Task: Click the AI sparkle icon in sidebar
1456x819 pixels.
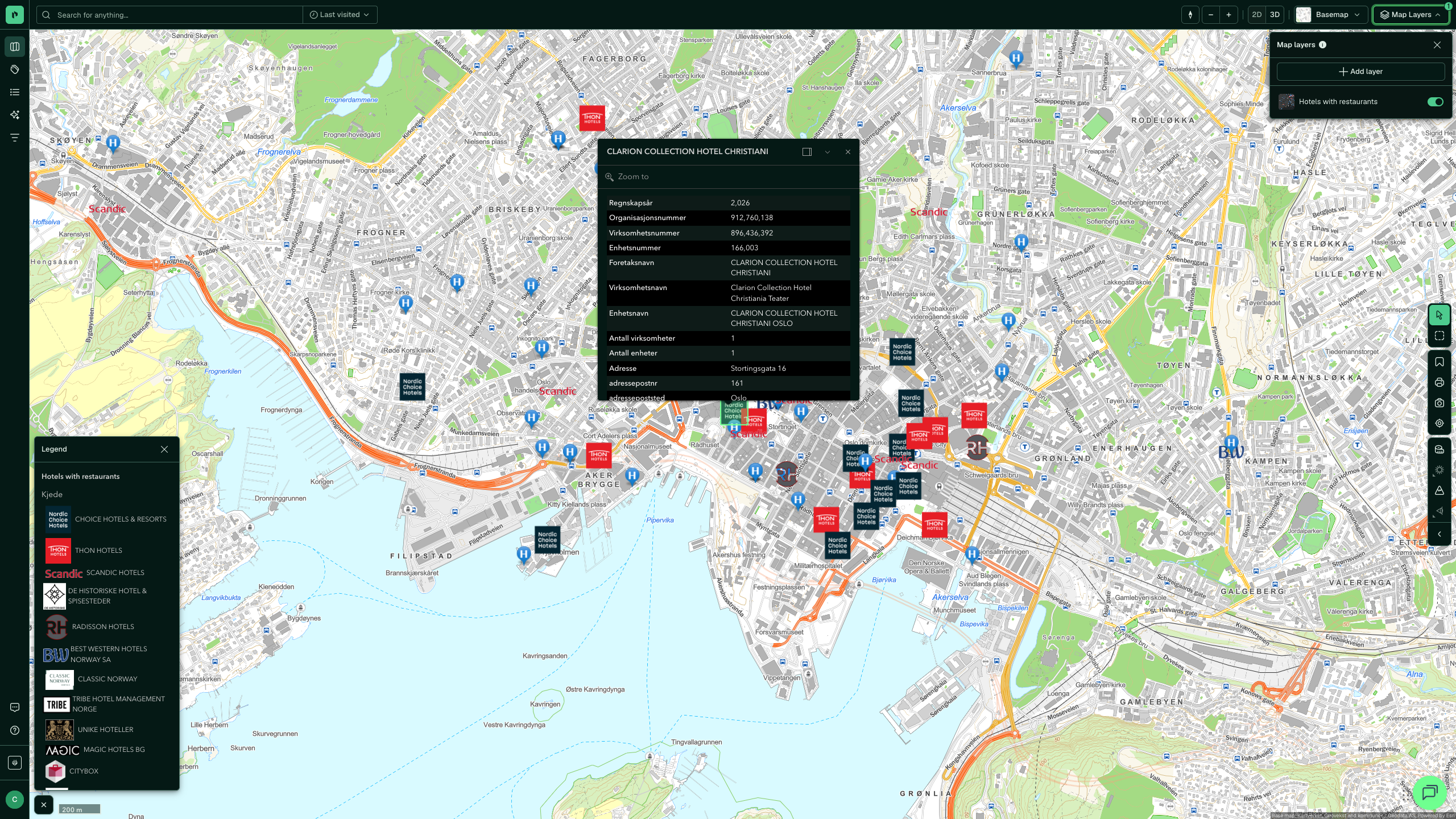Action: pyautogui.click(x=15, y=115)
